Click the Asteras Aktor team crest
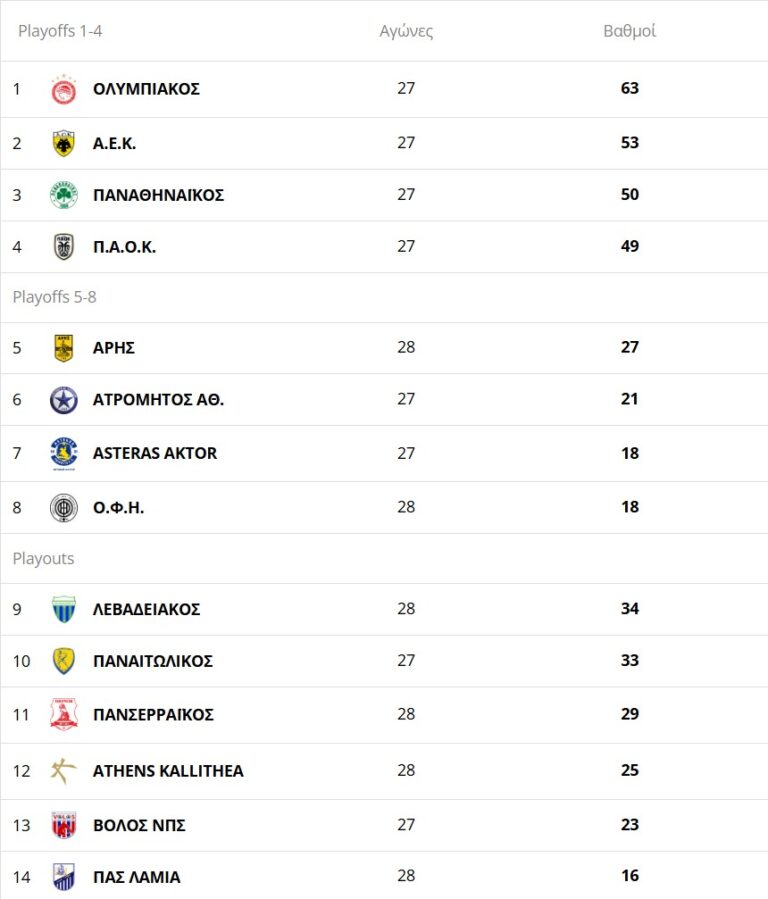768x899 pixels. tap(64, 453)
